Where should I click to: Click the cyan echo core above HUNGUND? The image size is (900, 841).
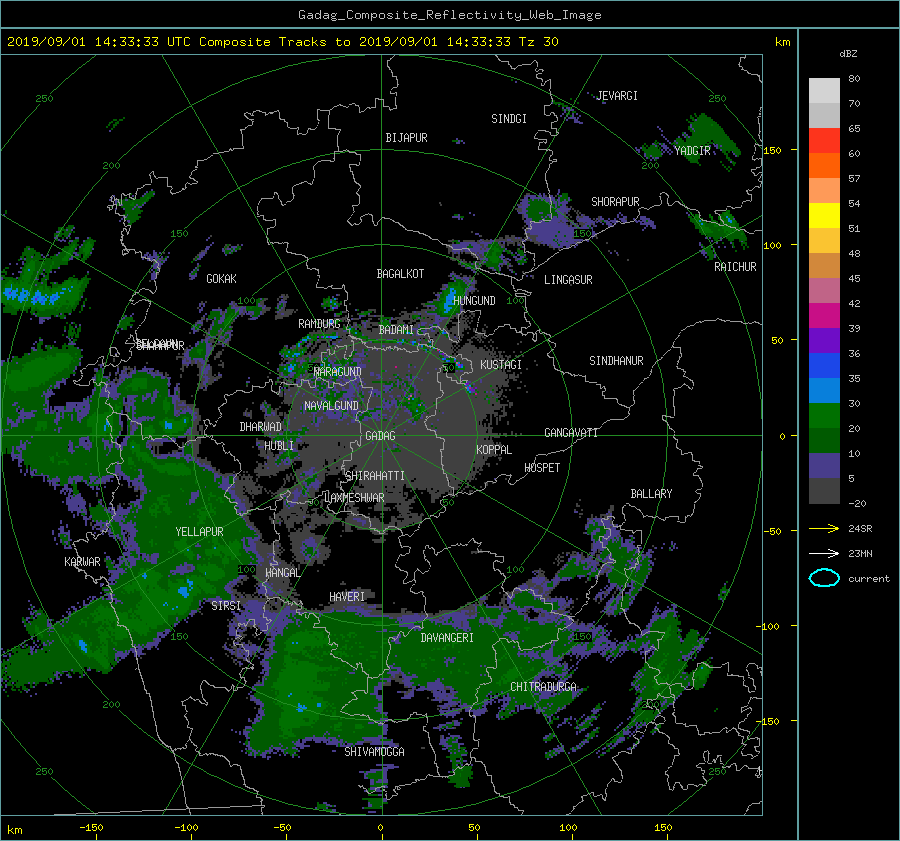[449, 302]
